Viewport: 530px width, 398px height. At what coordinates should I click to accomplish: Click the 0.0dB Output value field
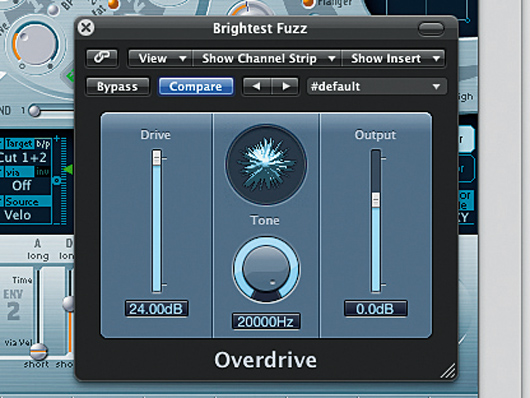coord(375,308)
